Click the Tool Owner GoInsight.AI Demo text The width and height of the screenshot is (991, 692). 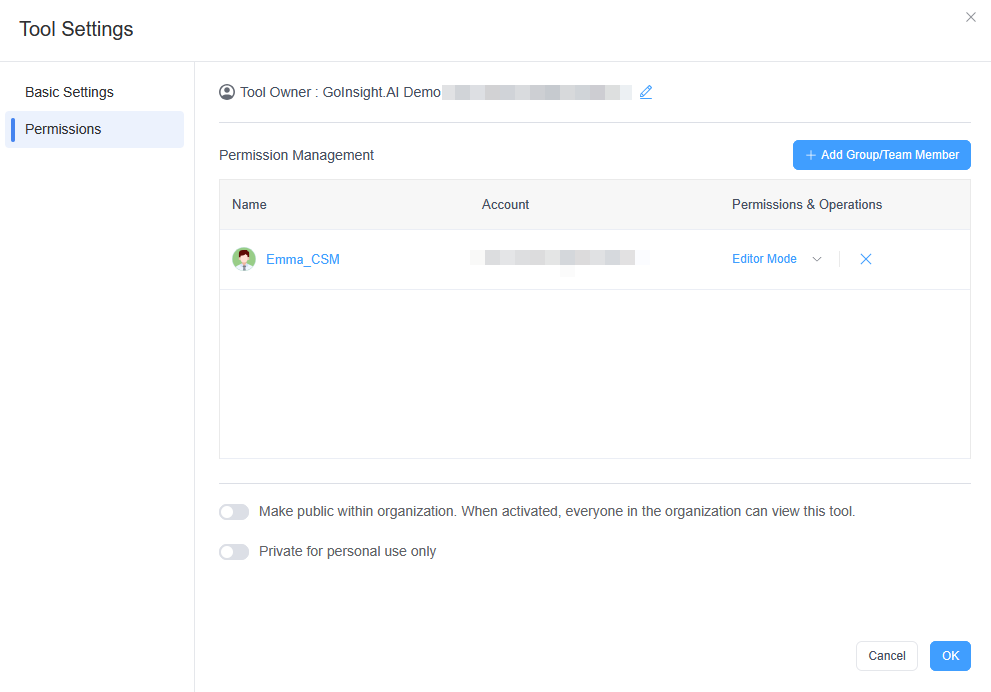[340, 92]
